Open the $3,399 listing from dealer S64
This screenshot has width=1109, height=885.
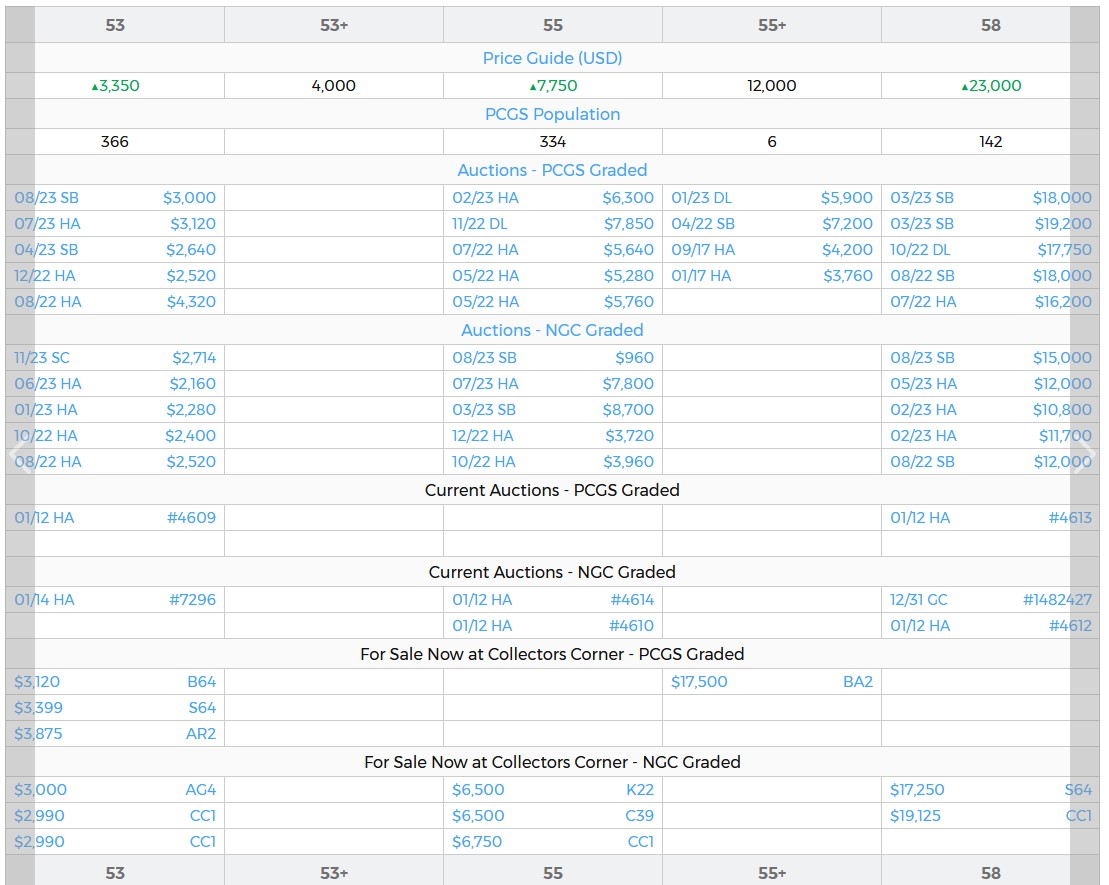coord(115,707)
